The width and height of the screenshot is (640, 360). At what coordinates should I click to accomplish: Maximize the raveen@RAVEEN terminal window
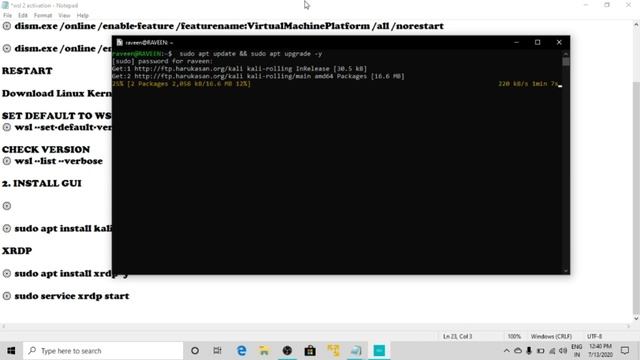538,42
